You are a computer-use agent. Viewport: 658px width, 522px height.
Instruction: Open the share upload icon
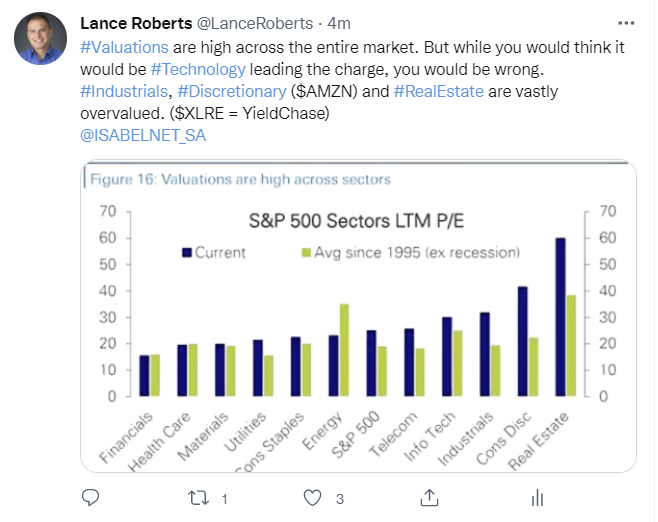[429, 498]
